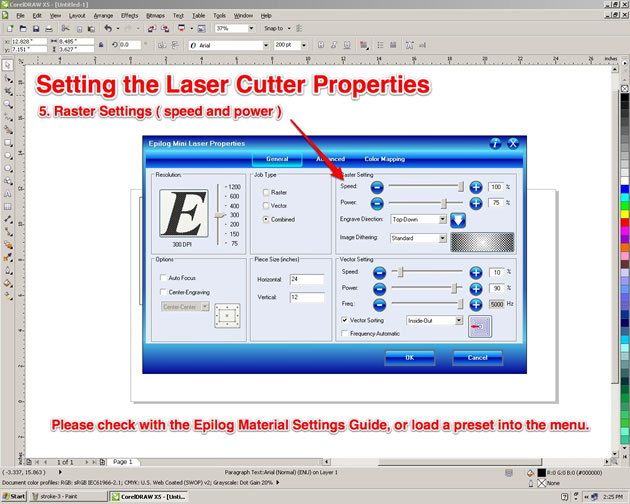This screenshot has width=630, height=504.
Task: Select the Shape tool
Action: (x=8, y=78)
